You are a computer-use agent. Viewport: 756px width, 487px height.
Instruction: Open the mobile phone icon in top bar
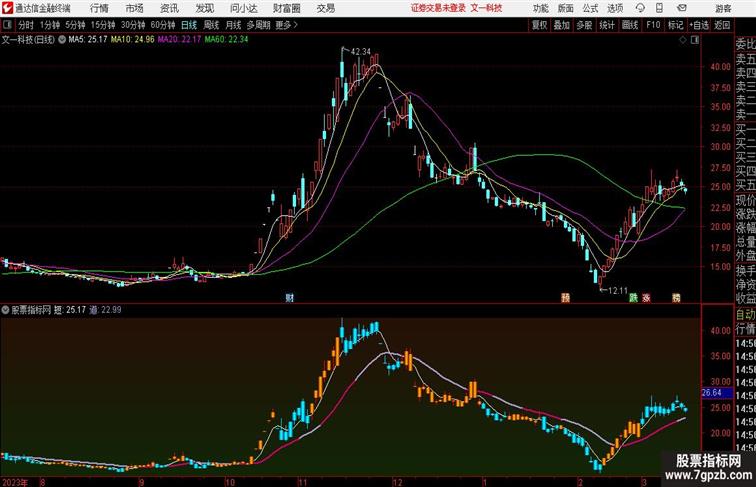click(x=660, y=8)
